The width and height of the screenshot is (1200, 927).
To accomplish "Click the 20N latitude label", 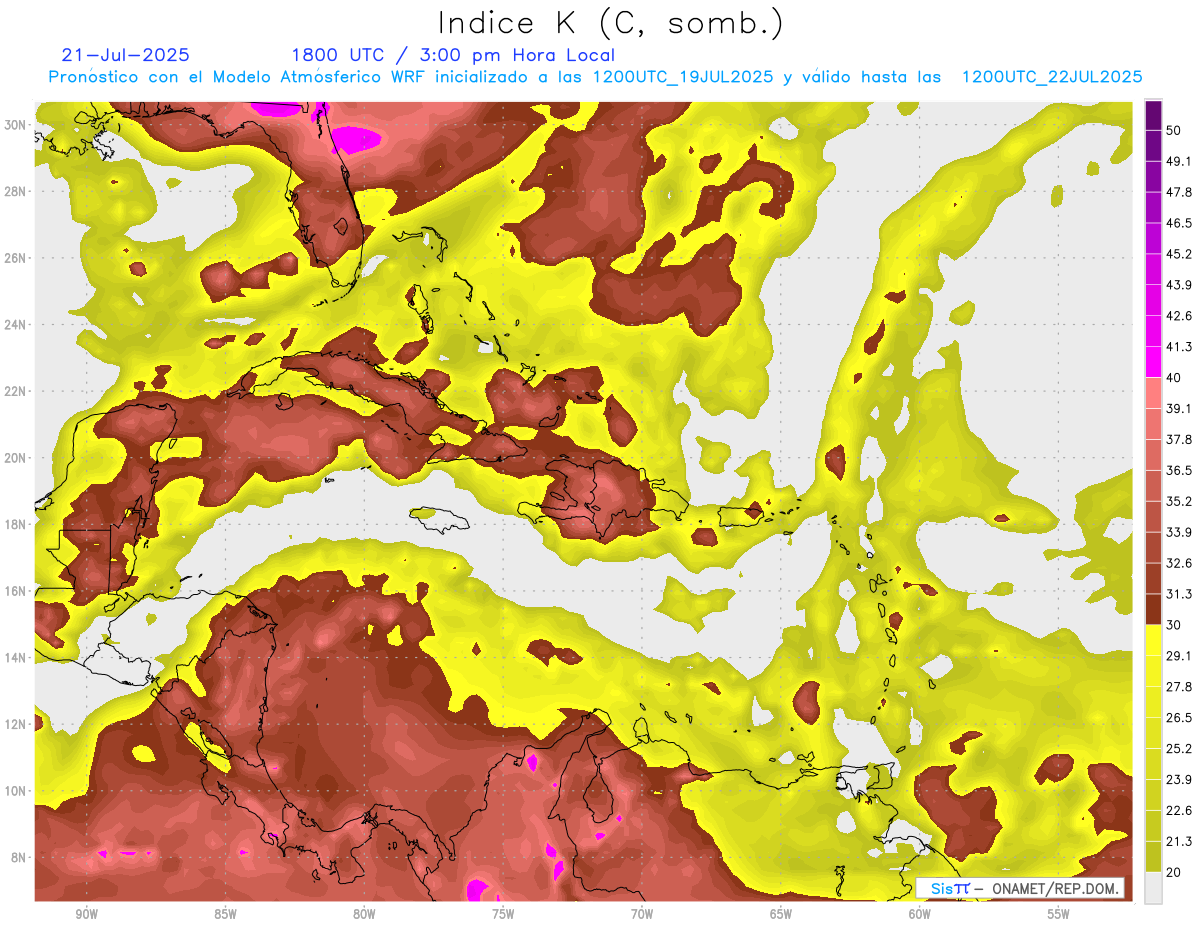I will pyautogui.click(x=15, y=458).
